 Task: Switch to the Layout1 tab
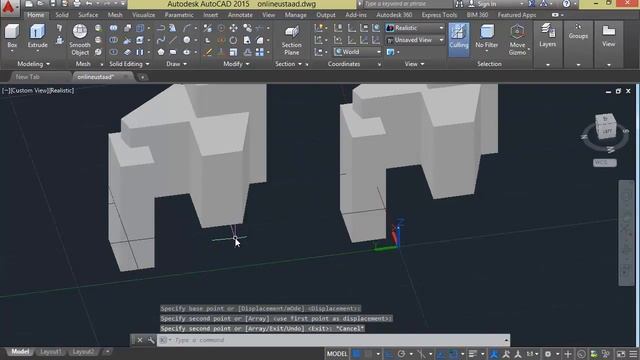click(51, 352)
